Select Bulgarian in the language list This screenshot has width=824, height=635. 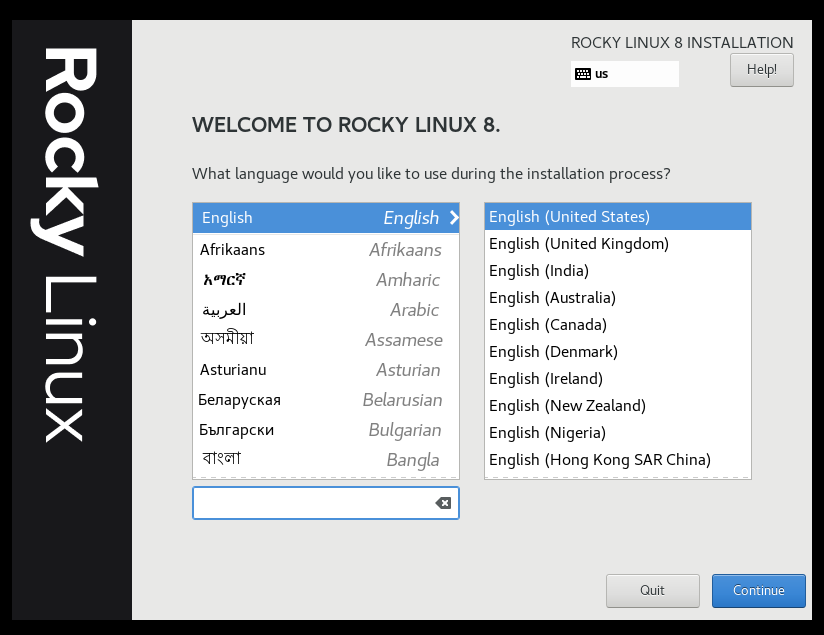(x=326, y=429)
